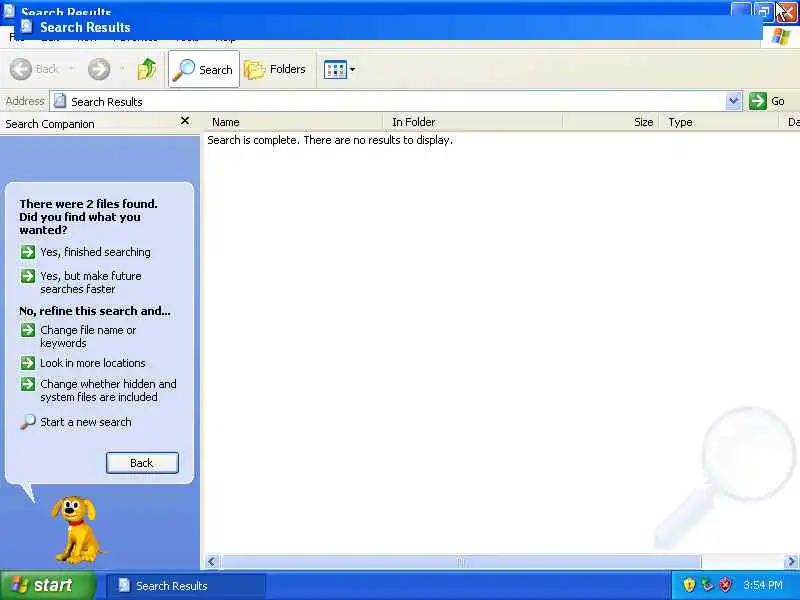
Task: Click the horizontal scrollbar thumb
Action: tap(461, 562)
